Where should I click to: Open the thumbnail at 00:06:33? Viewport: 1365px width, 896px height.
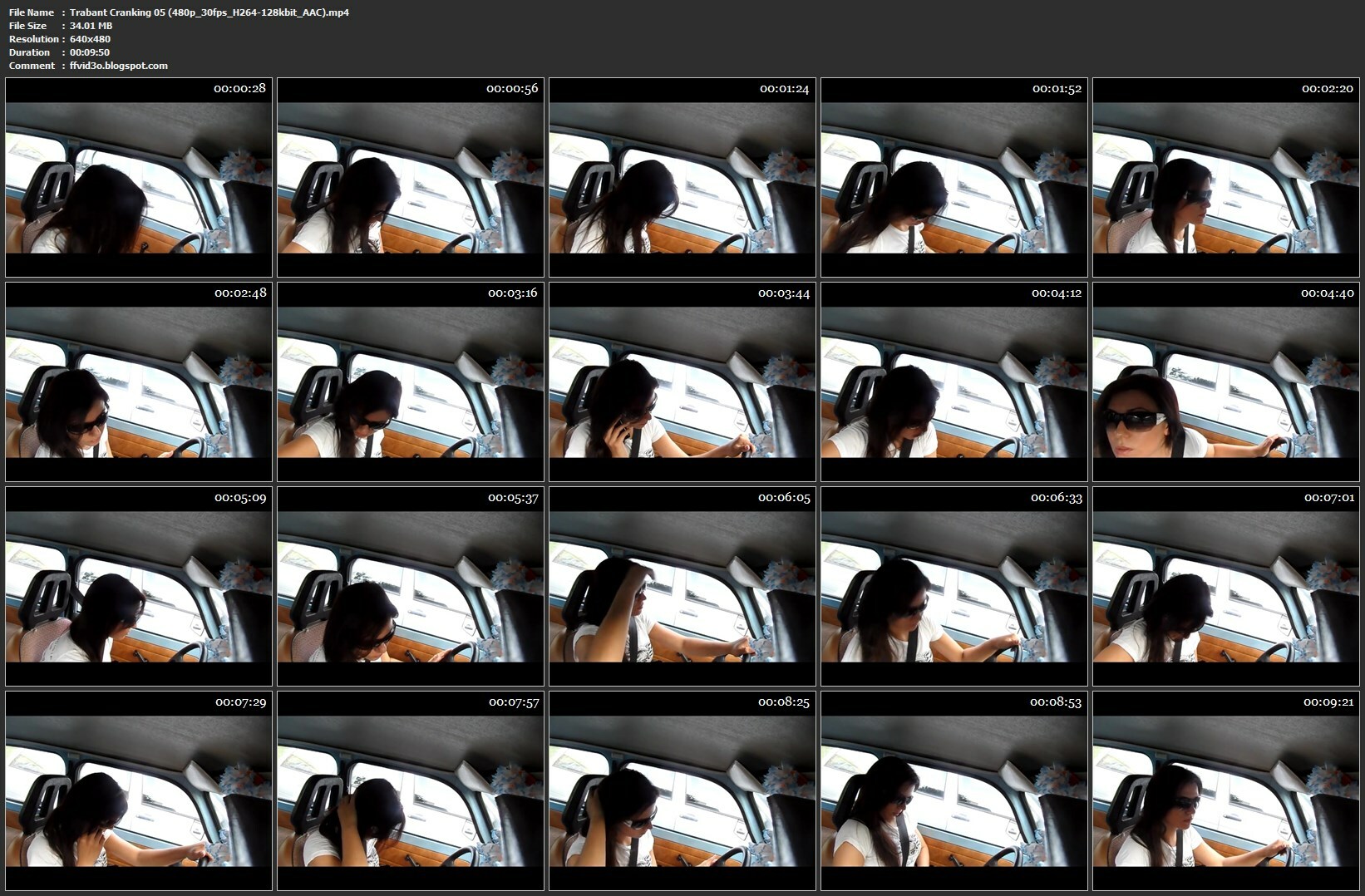click(x=954, y=586)
